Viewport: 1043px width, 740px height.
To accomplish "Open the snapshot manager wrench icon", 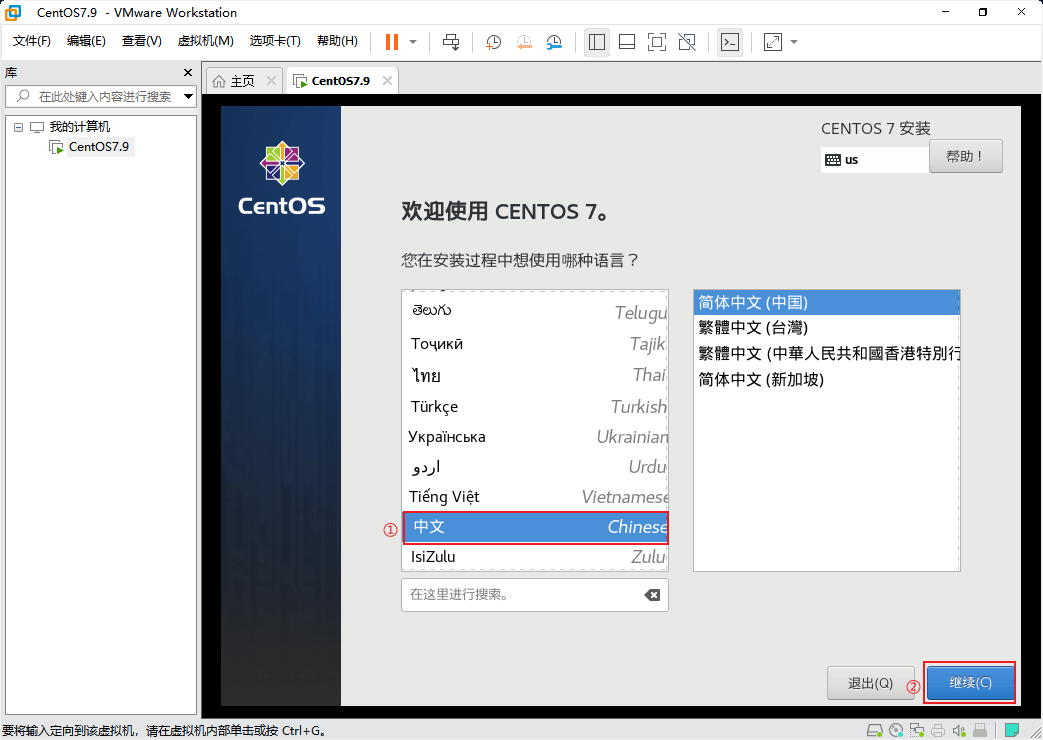I will 554,42.
